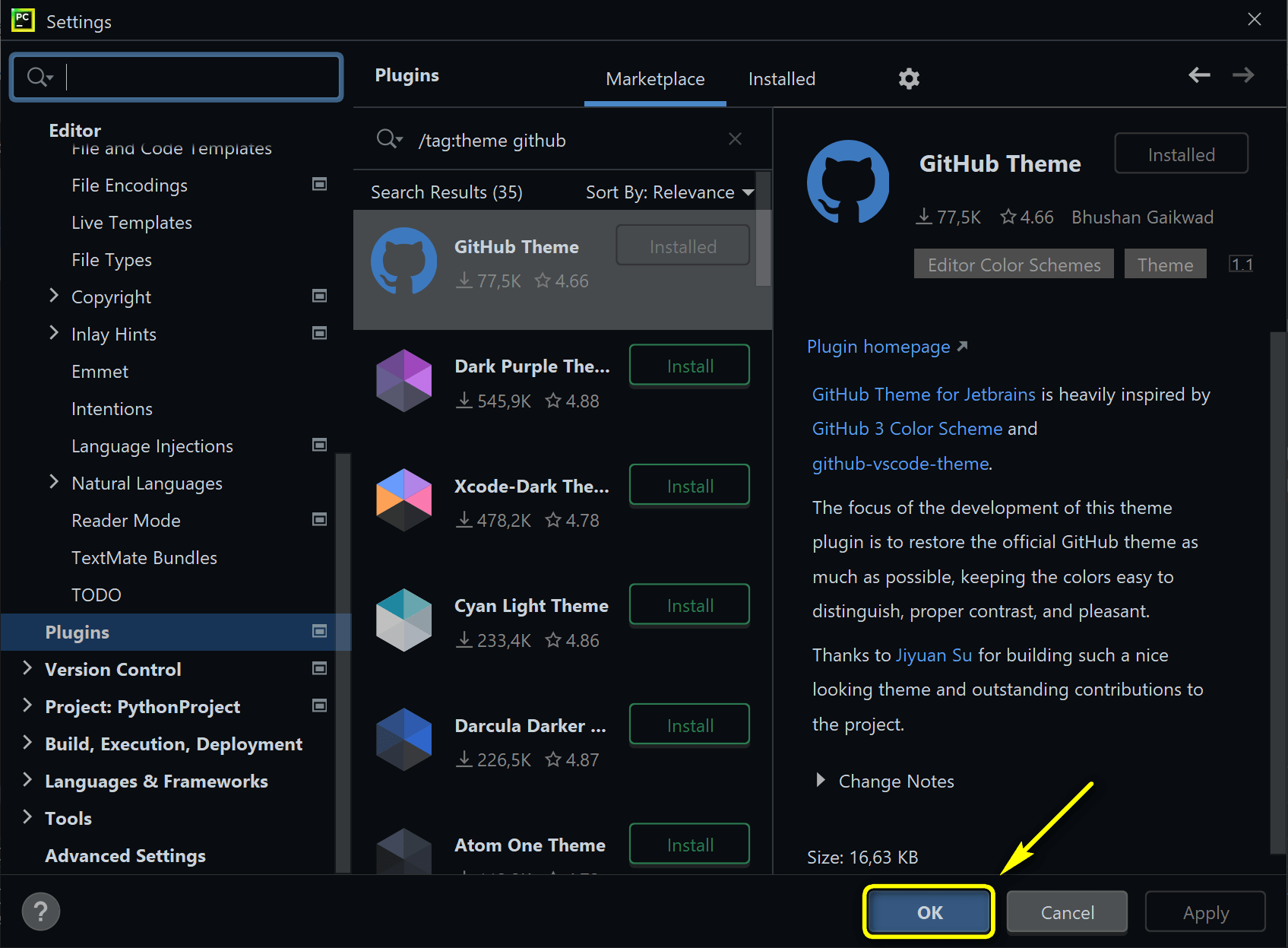This screenshot has height=948, width=1288.
Task: Switch to the Installed tab
Action: click(781, 79)
